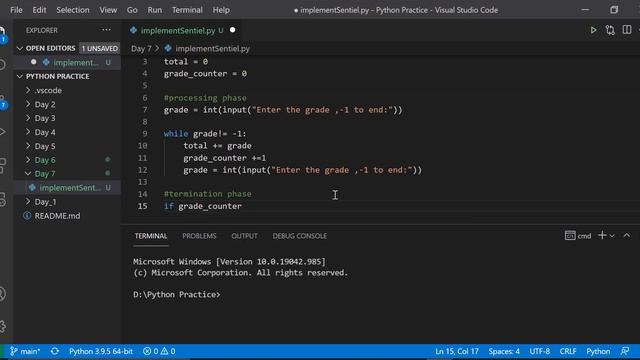Click line number 12 in the gutter
This screenshot has height=360, width=640.
point(142,170)
